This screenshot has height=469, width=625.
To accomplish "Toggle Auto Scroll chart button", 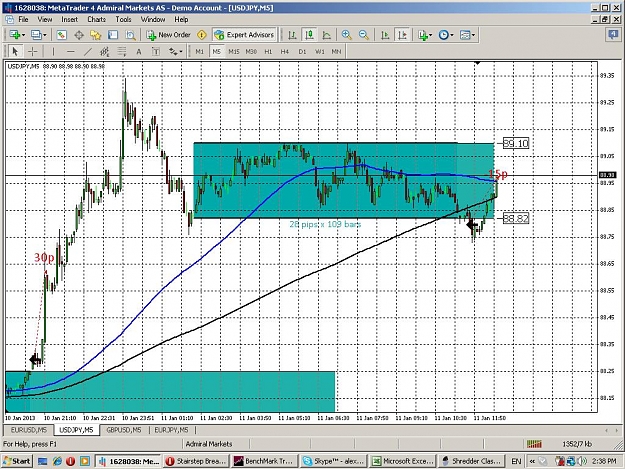I will [x=385, y=35].
